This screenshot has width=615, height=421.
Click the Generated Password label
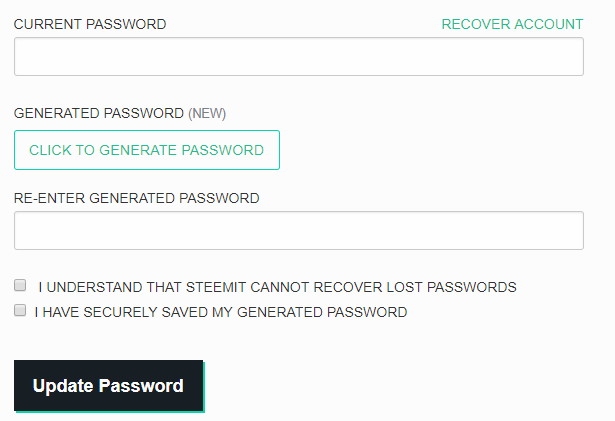click(99, 114)
